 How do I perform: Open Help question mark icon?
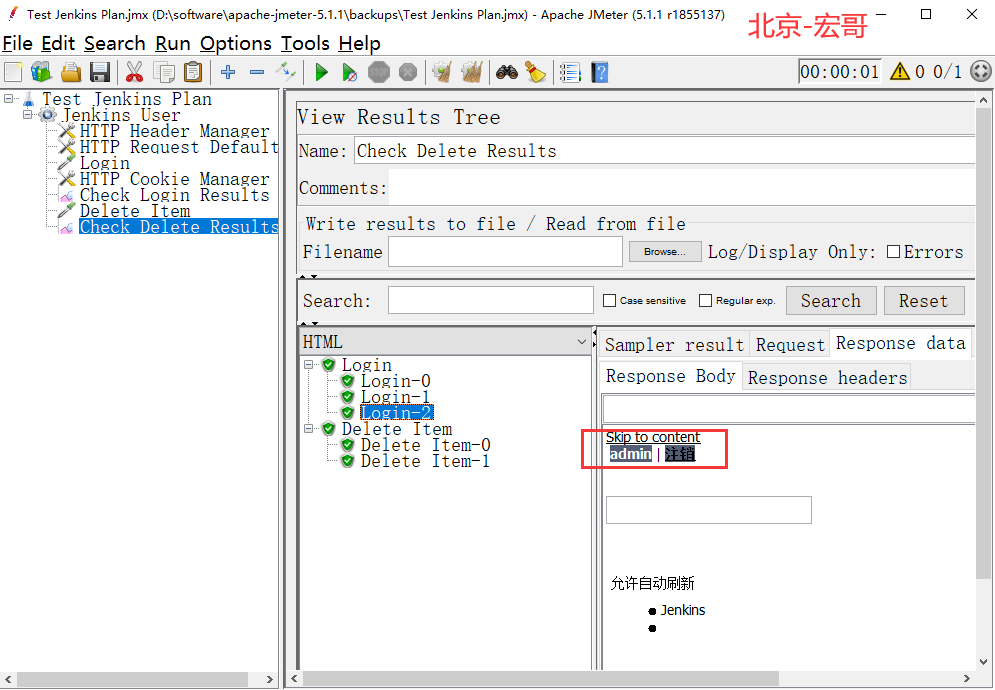coord(600,72)
